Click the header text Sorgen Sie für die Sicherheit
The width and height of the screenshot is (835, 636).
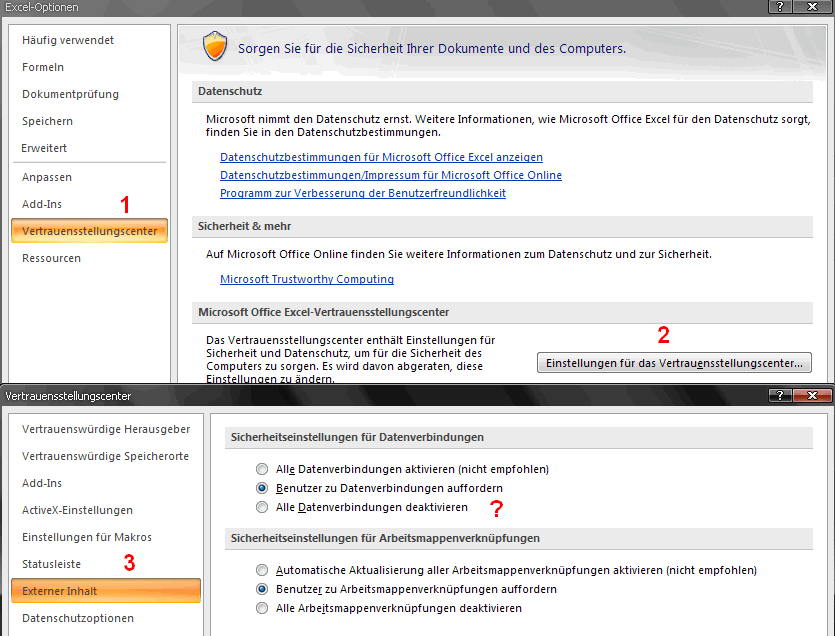point(432,48)
